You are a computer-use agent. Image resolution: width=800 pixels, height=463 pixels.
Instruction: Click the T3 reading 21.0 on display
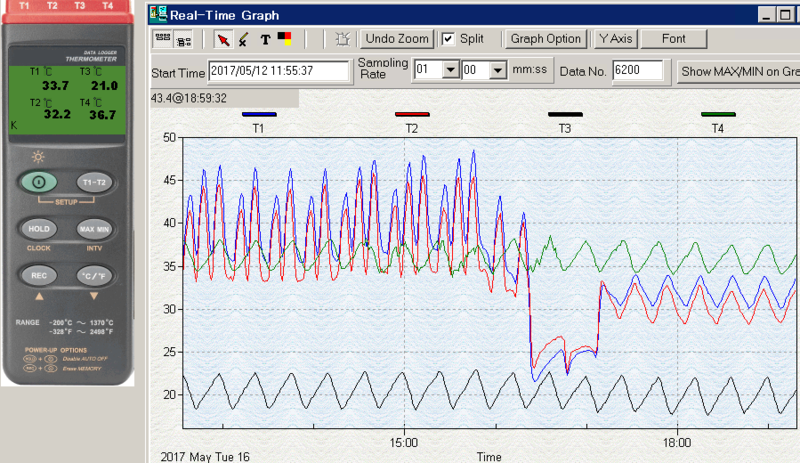105,86
